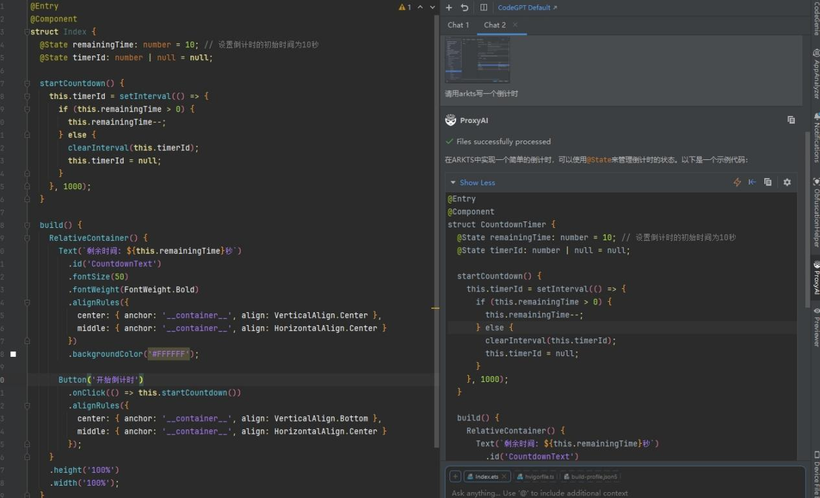The height and width of the screenshot is (498, 820).
Task: Click the user prompt '请用arkts写一个倒计时'
Action: tap(482, 94)
